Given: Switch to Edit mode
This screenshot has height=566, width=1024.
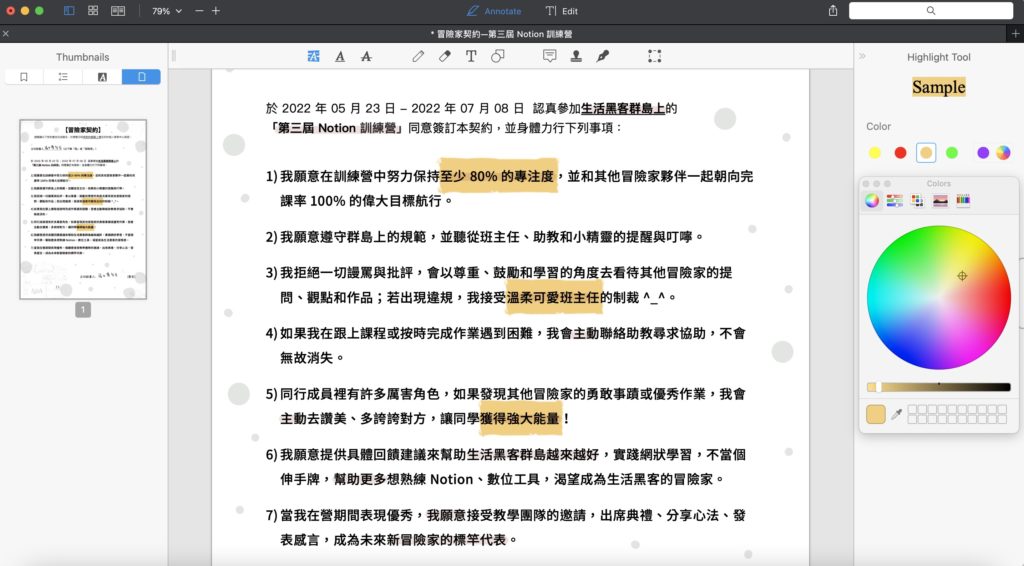Looking at the screenshot, I should tap(562, 11).
